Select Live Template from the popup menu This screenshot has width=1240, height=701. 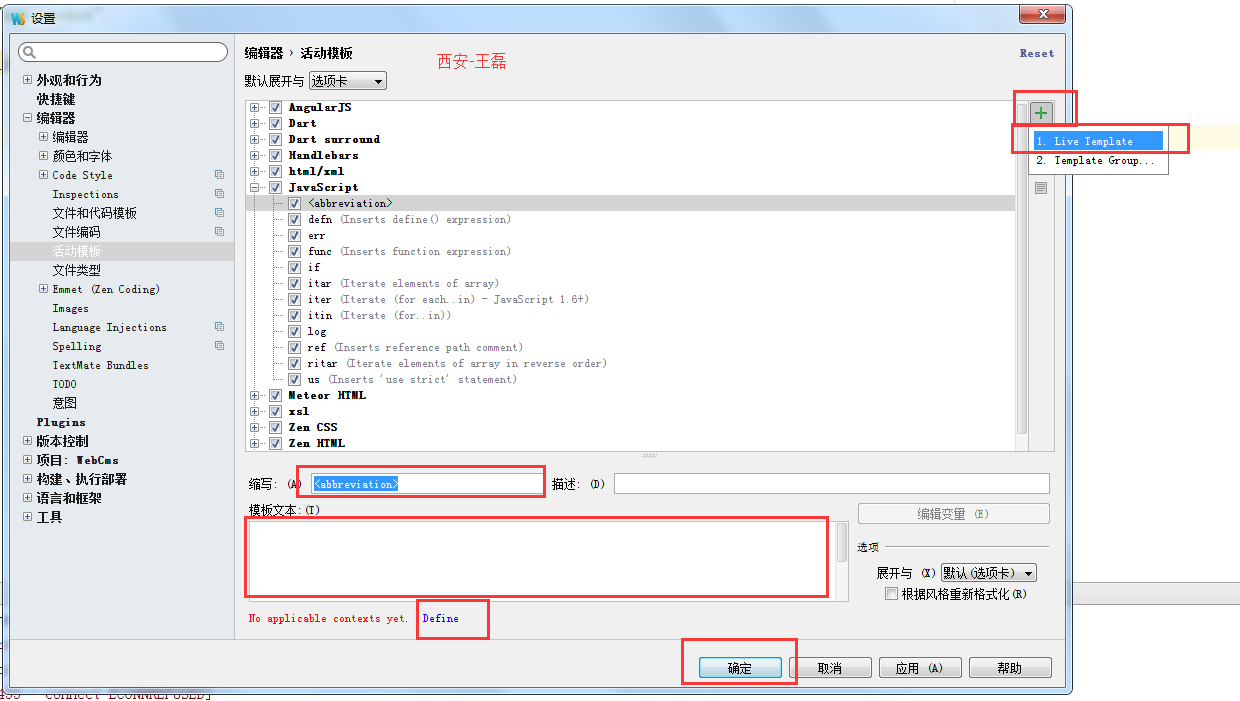coord(1098,139)
